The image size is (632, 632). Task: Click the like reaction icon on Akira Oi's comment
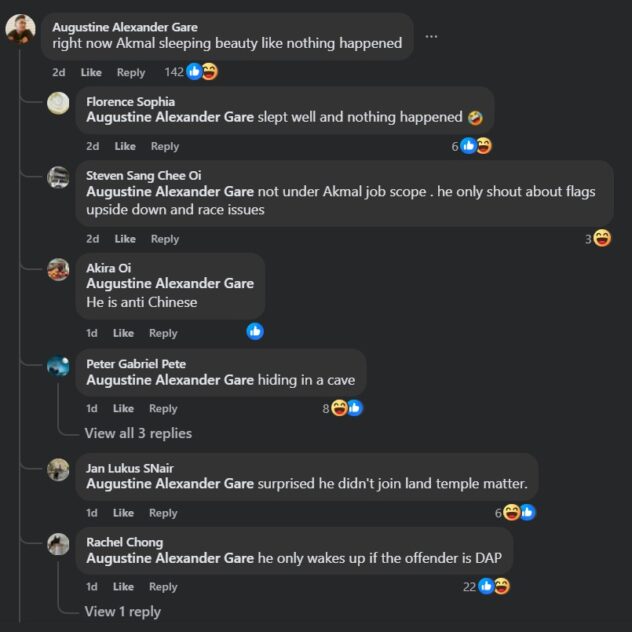tap(255, 331)
